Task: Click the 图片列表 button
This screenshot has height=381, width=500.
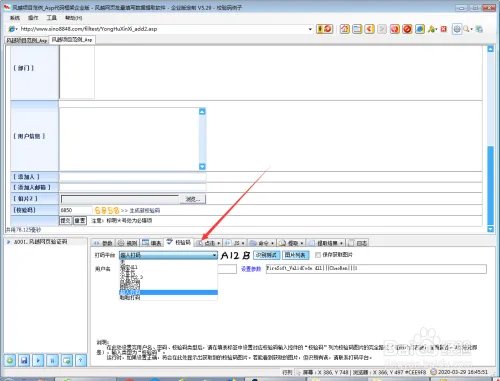Action: [295, 255]
